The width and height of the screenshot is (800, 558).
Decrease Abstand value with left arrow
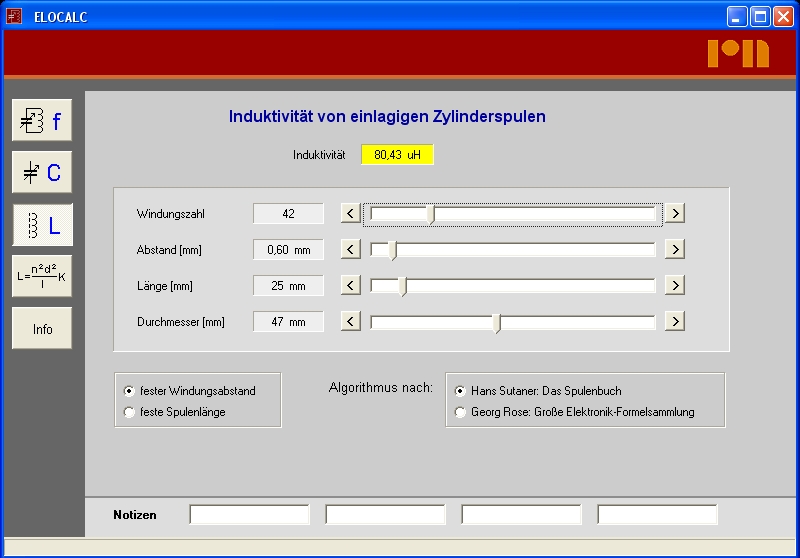tap(350, 249)
